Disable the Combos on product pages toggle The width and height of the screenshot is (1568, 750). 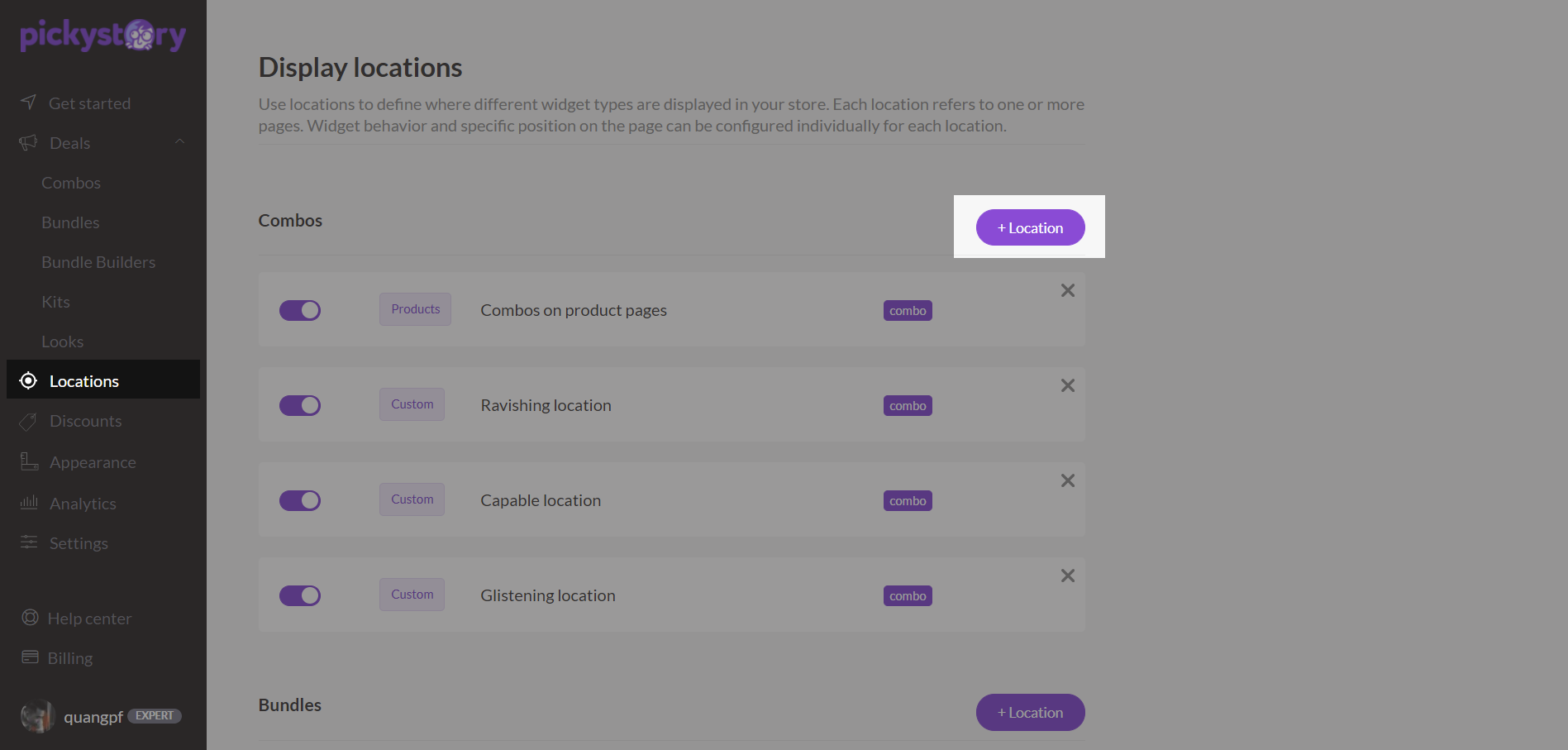[x=300, y=310]
